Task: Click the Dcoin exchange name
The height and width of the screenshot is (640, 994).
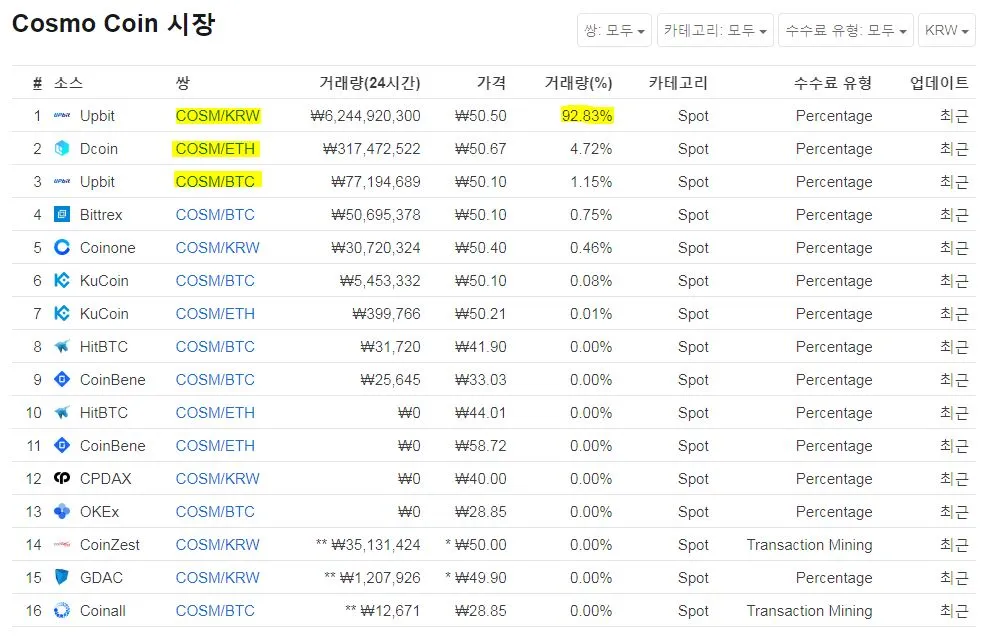Action: [99, 149]
